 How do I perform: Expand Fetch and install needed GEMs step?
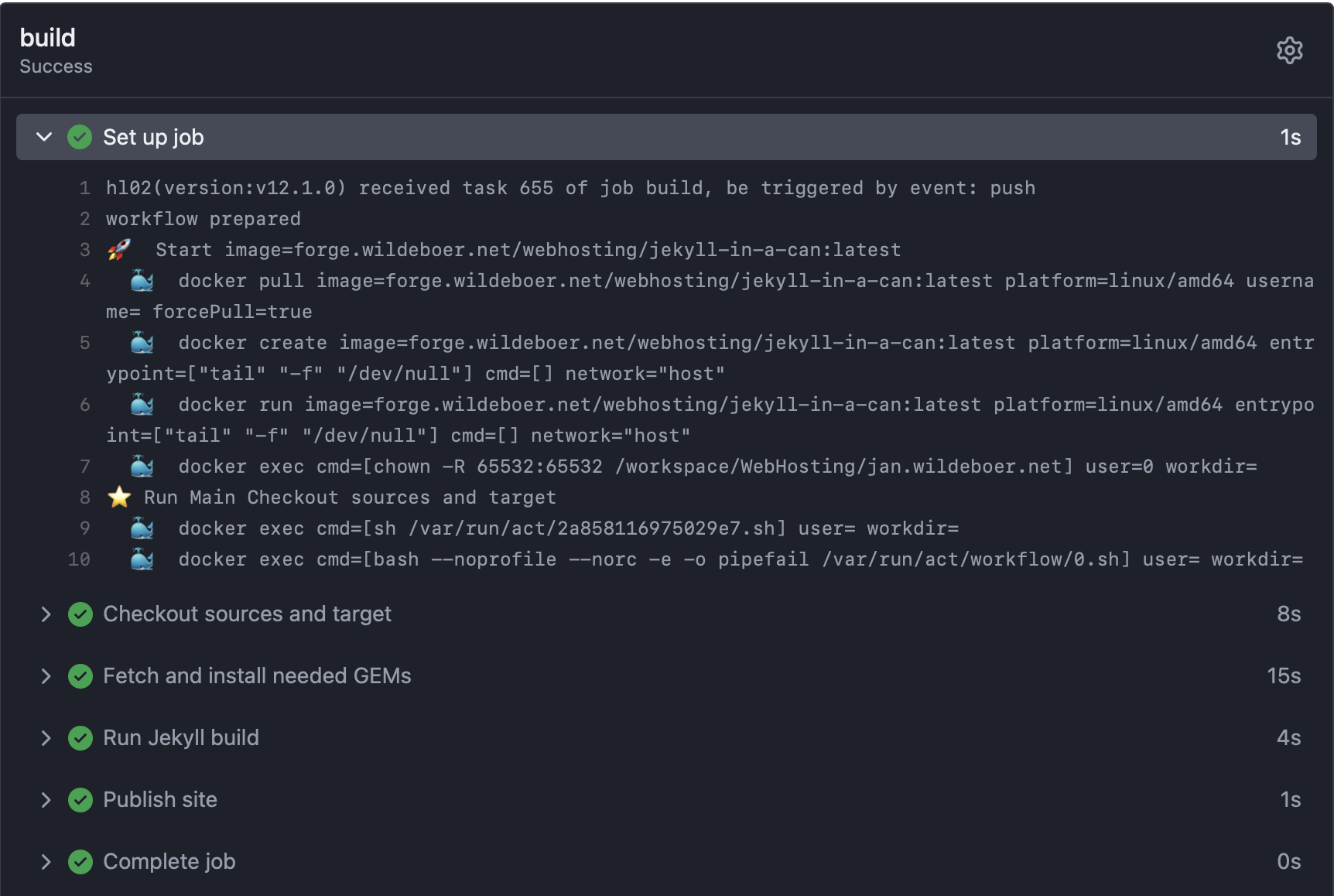pyautogui.click(x=46, y=675)
